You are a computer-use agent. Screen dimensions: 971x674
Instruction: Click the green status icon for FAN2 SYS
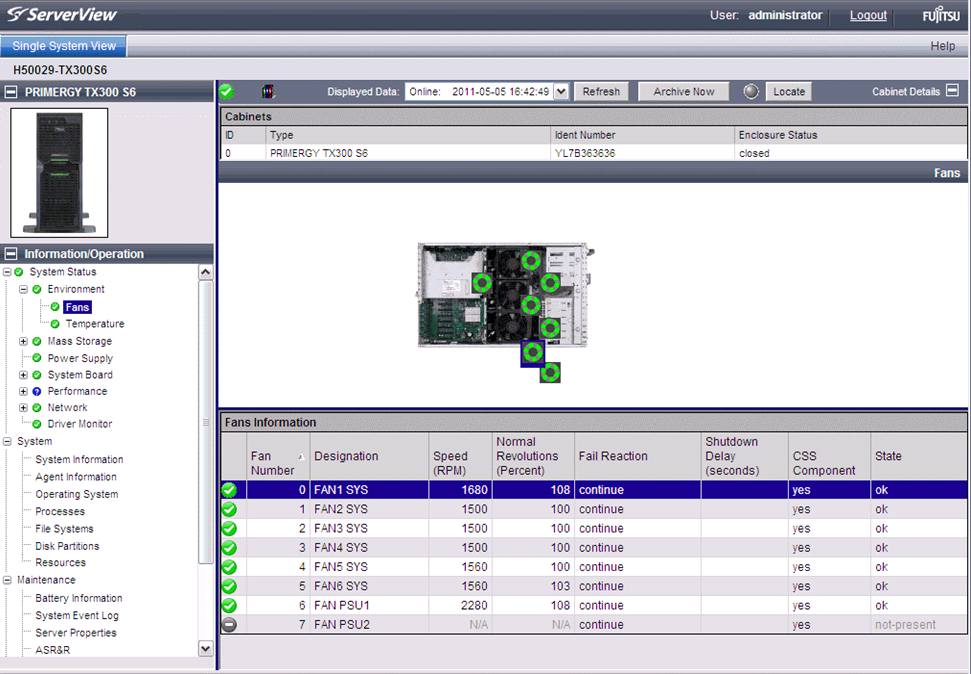click(x=229, y=509)
